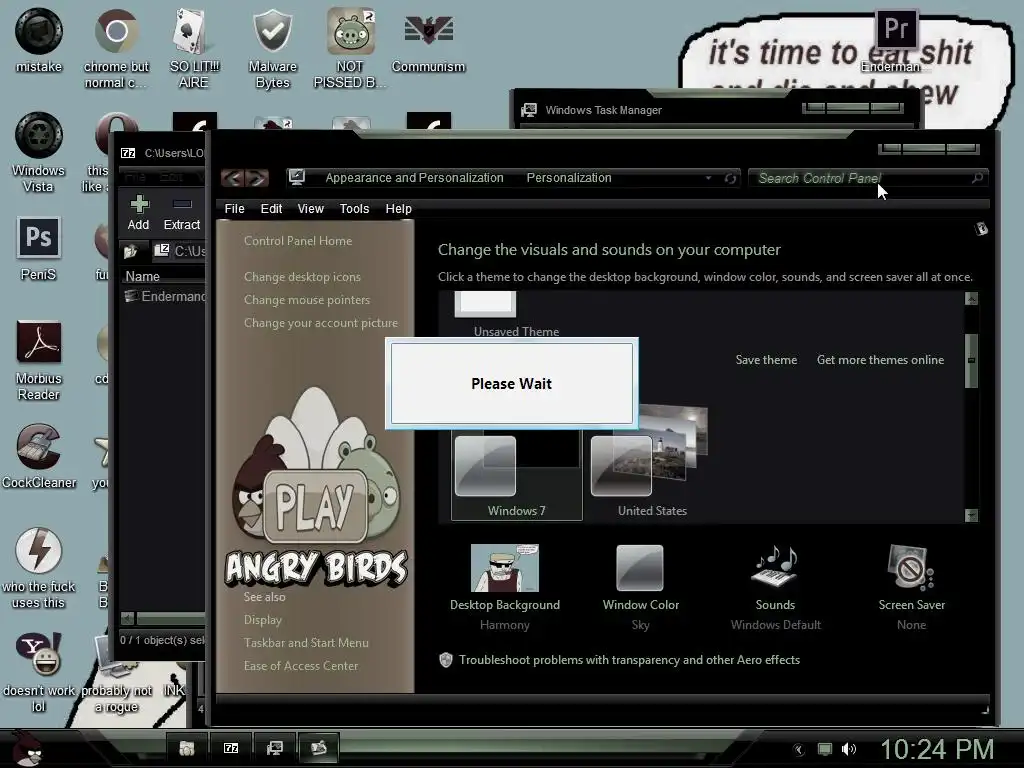The image size is (1024, 768).
Task: Go forward in Control Panel navigation
Action: (257, 178)
